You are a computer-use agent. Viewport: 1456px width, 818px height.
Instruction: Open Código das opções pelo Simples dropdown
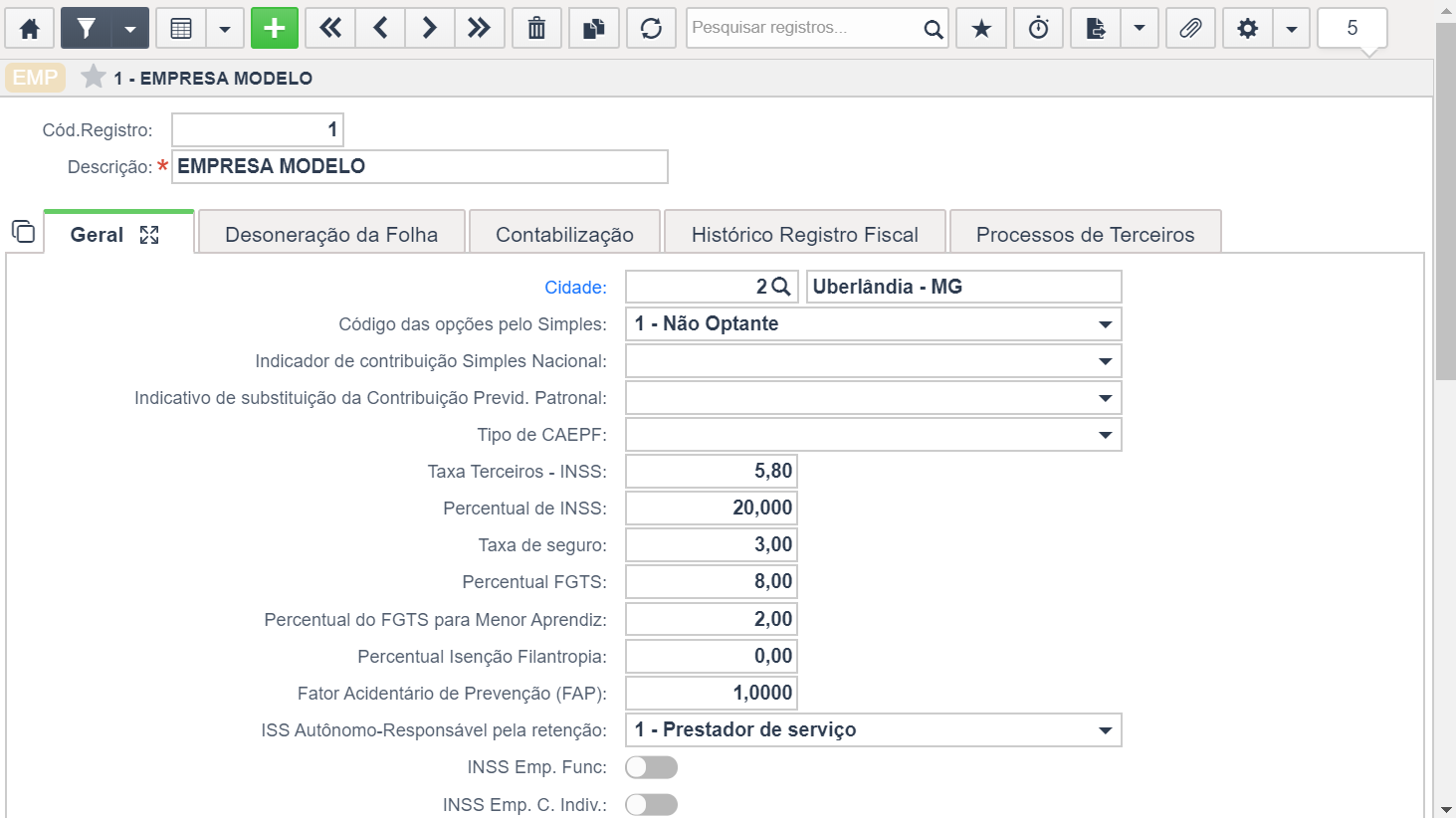coord(873,323)
